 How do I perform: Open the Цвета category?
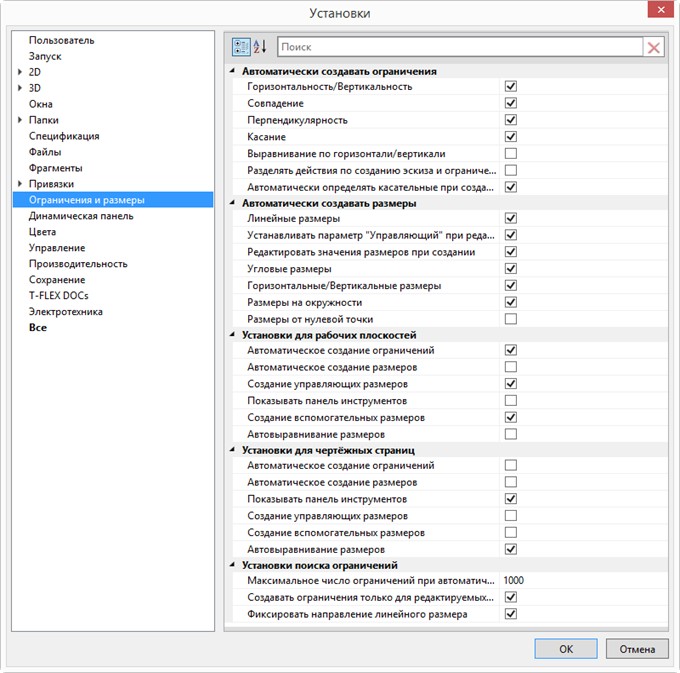42,232
